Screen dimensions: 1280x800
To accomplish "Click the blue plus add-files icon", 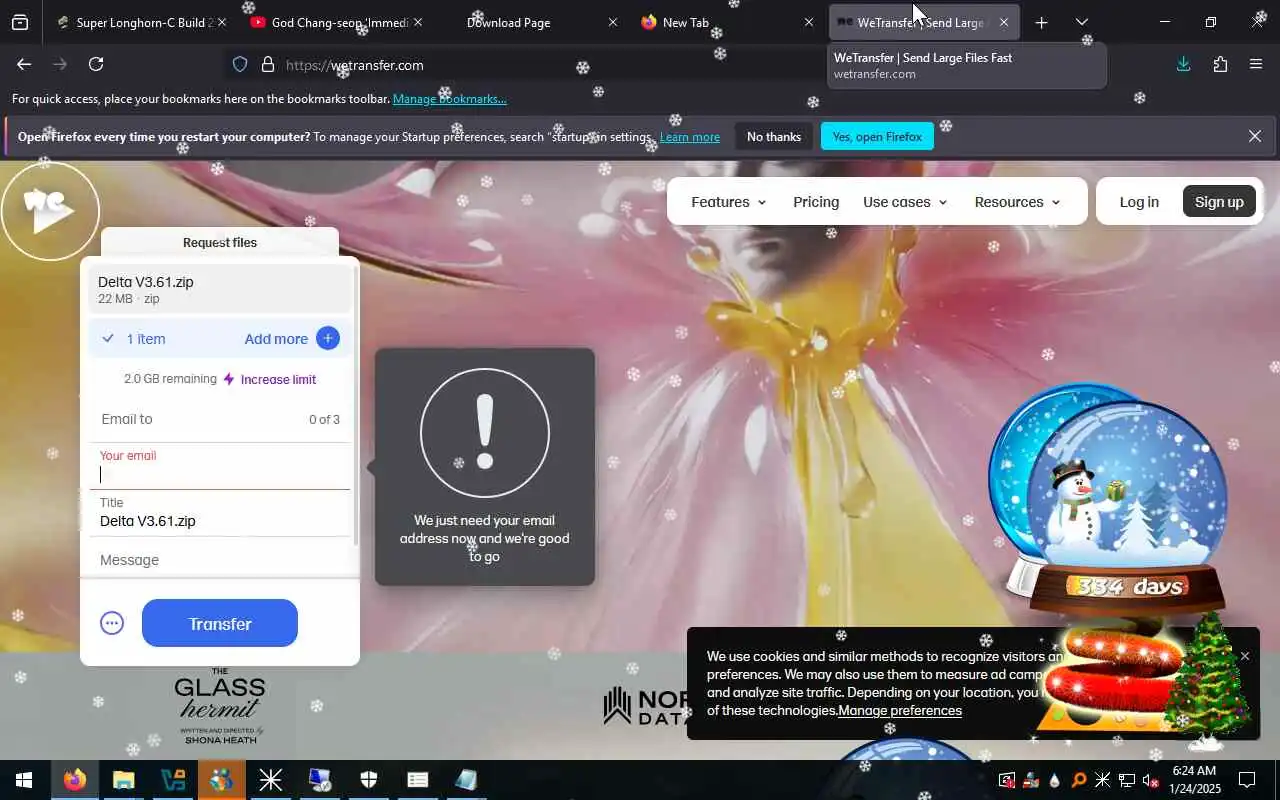I will (328, 338).
